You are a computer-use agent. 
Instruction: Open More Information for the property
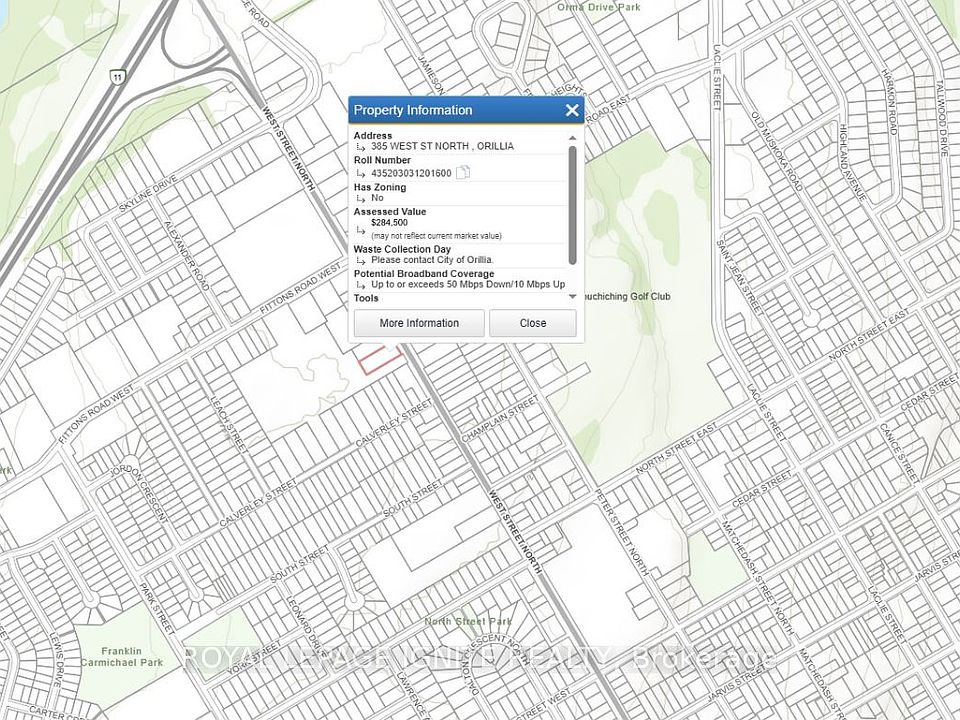tap(419, 323)
